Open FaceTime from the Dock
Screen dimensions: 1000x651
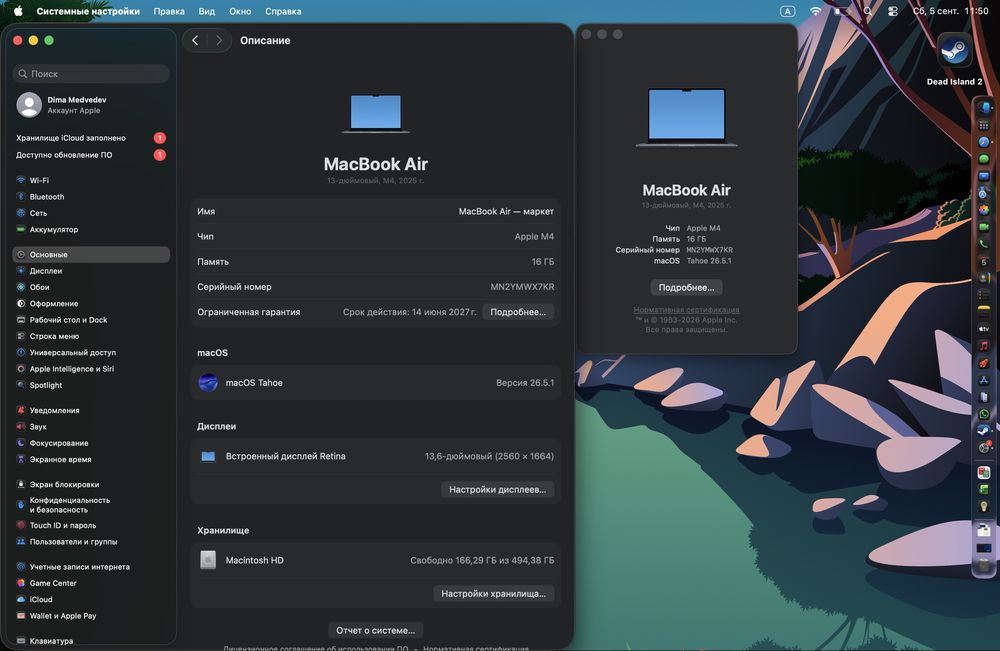(983, 227)
